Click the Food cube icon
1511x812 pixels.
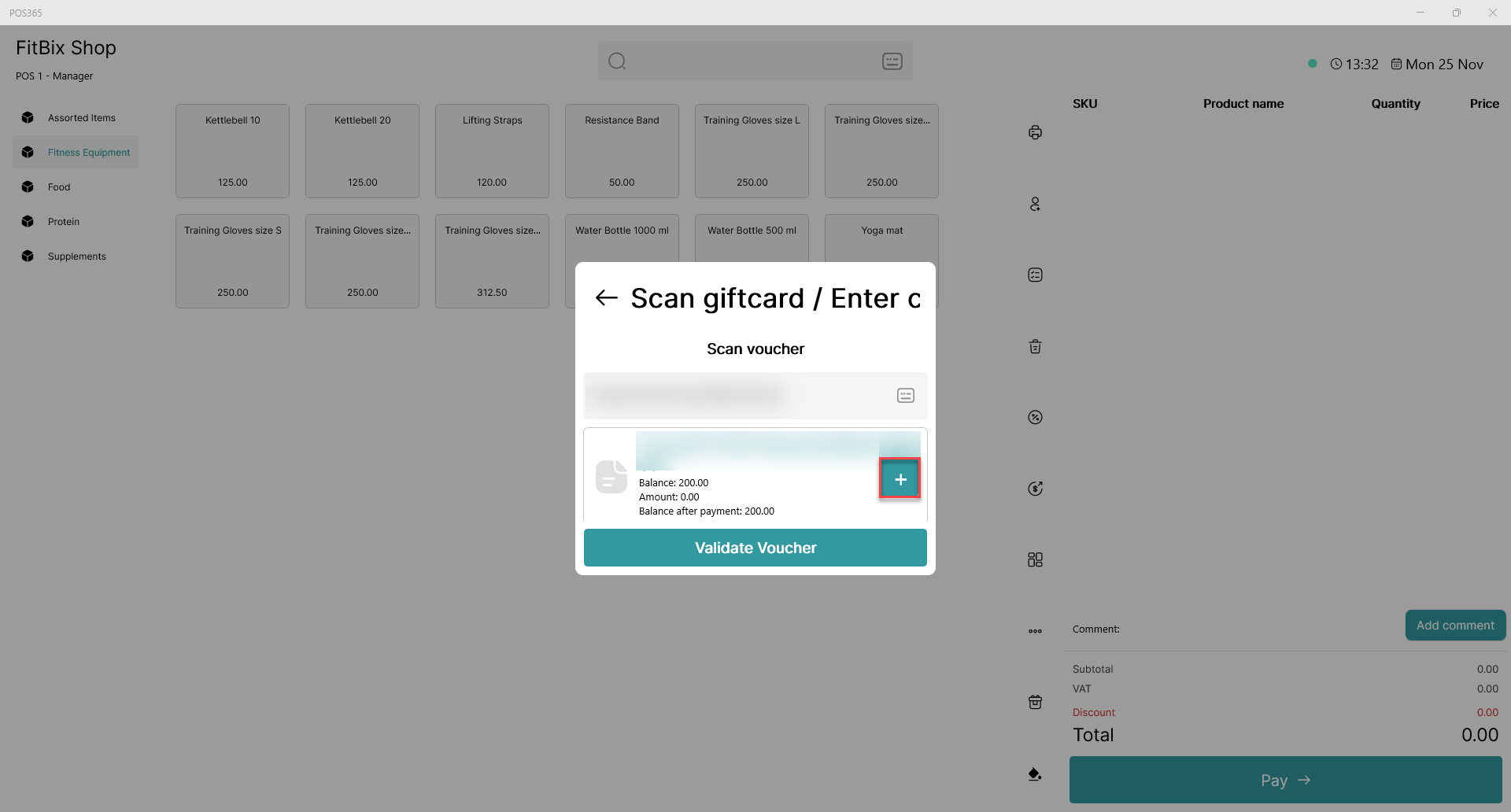click(x=28, y=187)
